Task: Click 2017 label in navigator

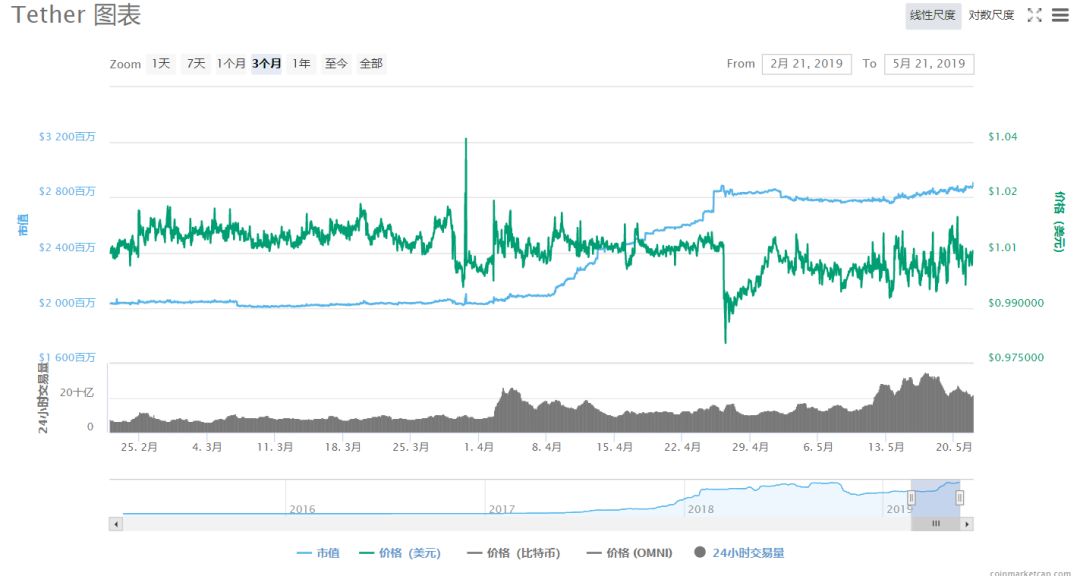Action: pyautogui.click(x=501, y=509)
